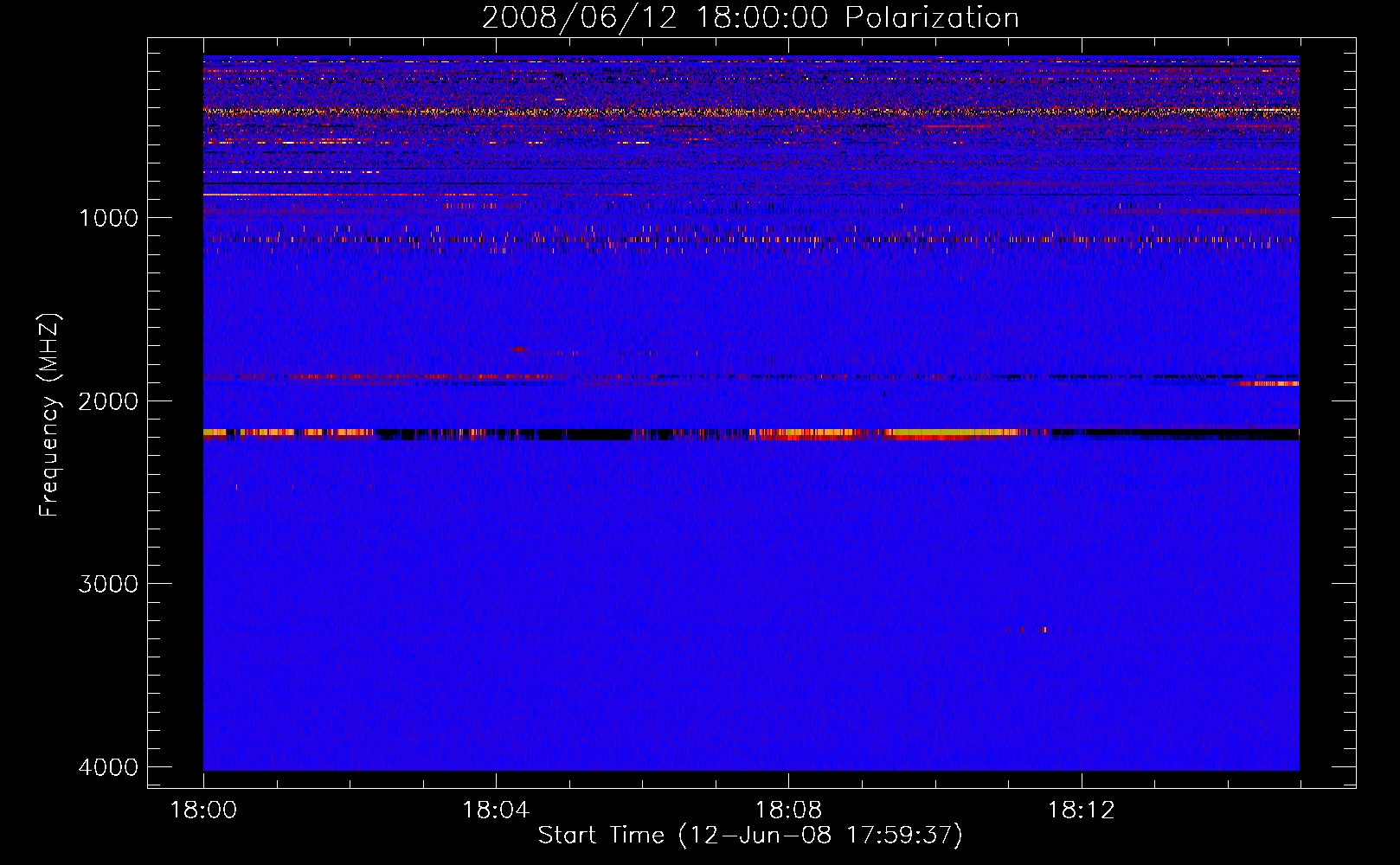Click the 'Start Time (12-Jun-08 17:59:37)' label
Viewport: 1400px width, 865px height.
[x=750, y=836]
